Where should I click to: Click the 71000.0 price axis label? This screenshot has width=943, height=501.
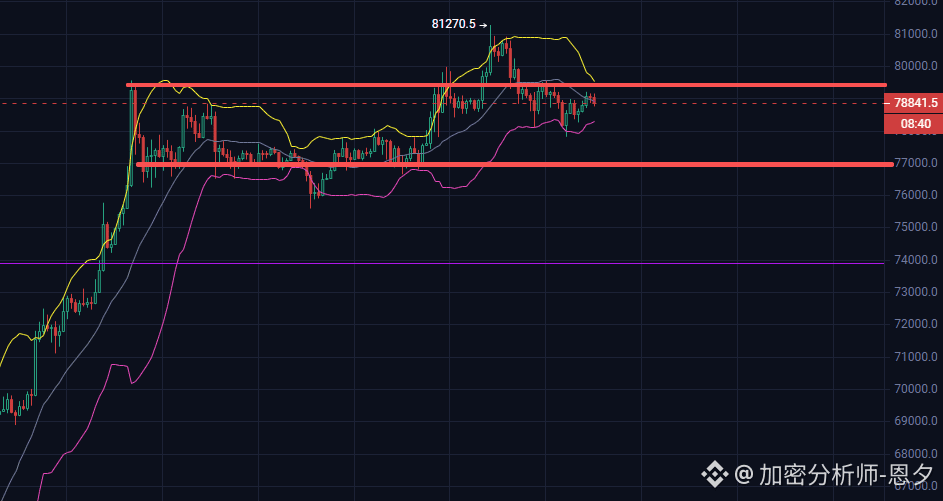(915, 357)
